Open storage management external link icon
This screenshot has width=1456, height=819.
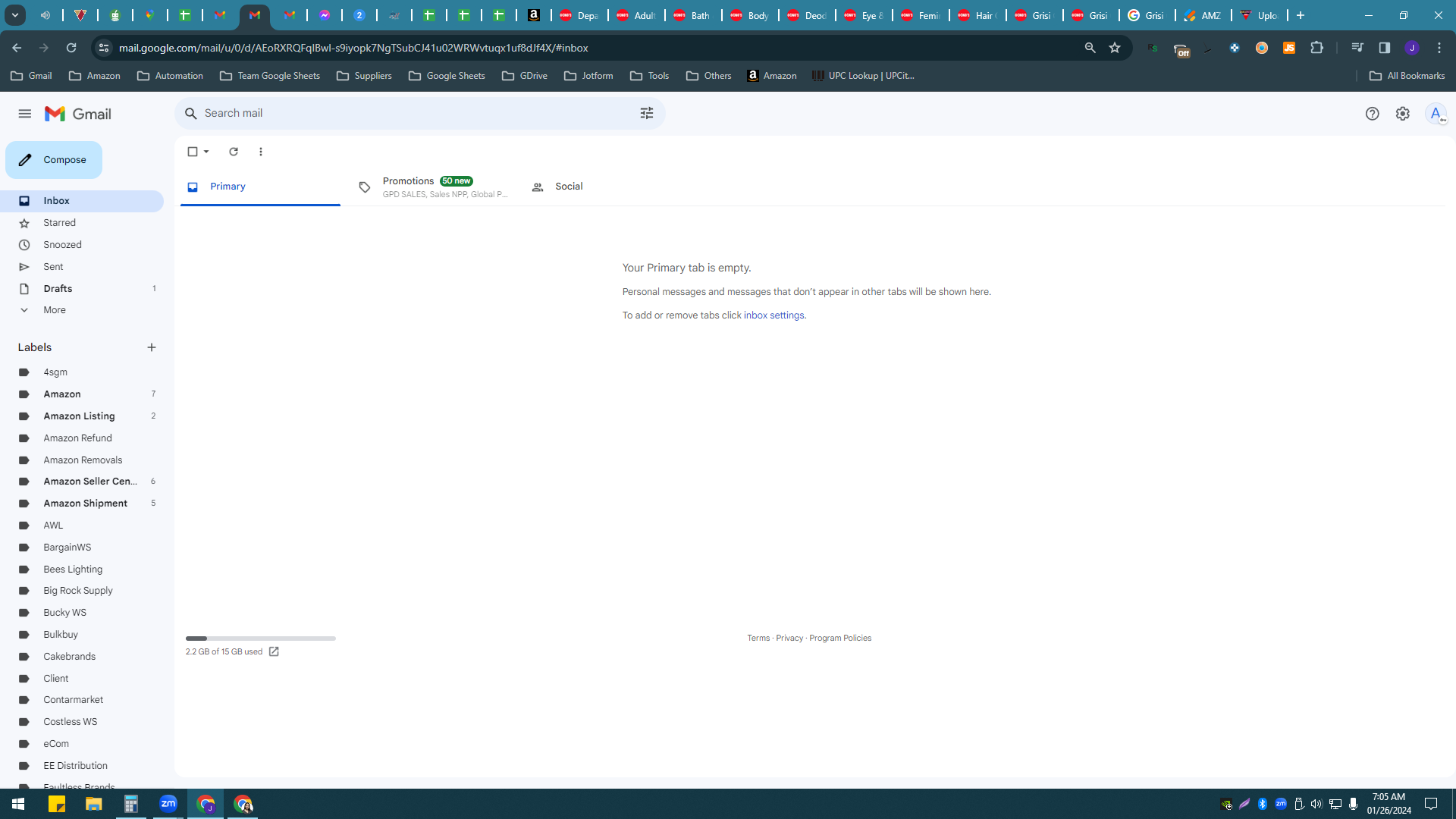[274, 652]
